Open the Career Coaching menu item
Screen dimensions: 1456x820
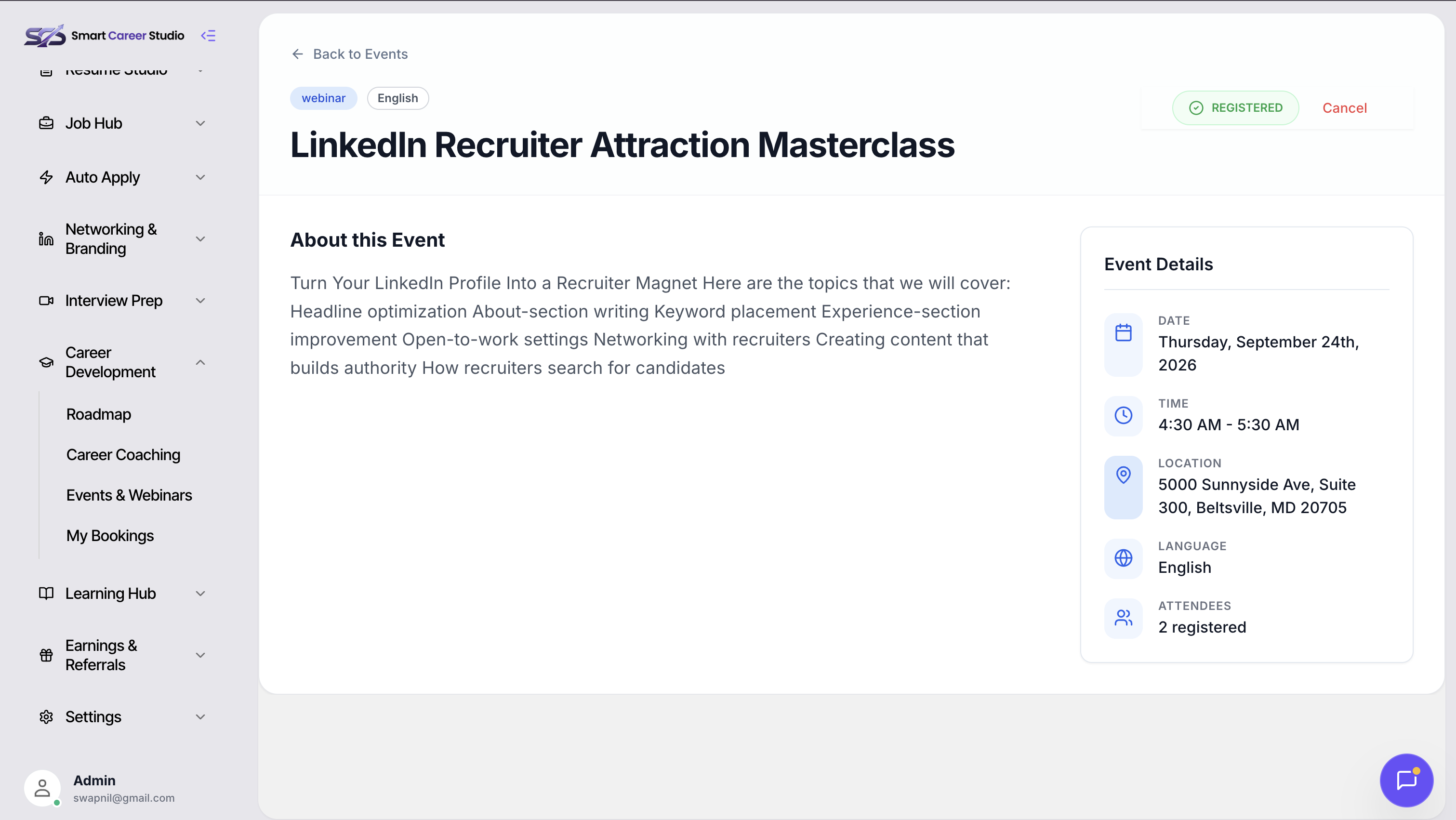click(123, 455)
